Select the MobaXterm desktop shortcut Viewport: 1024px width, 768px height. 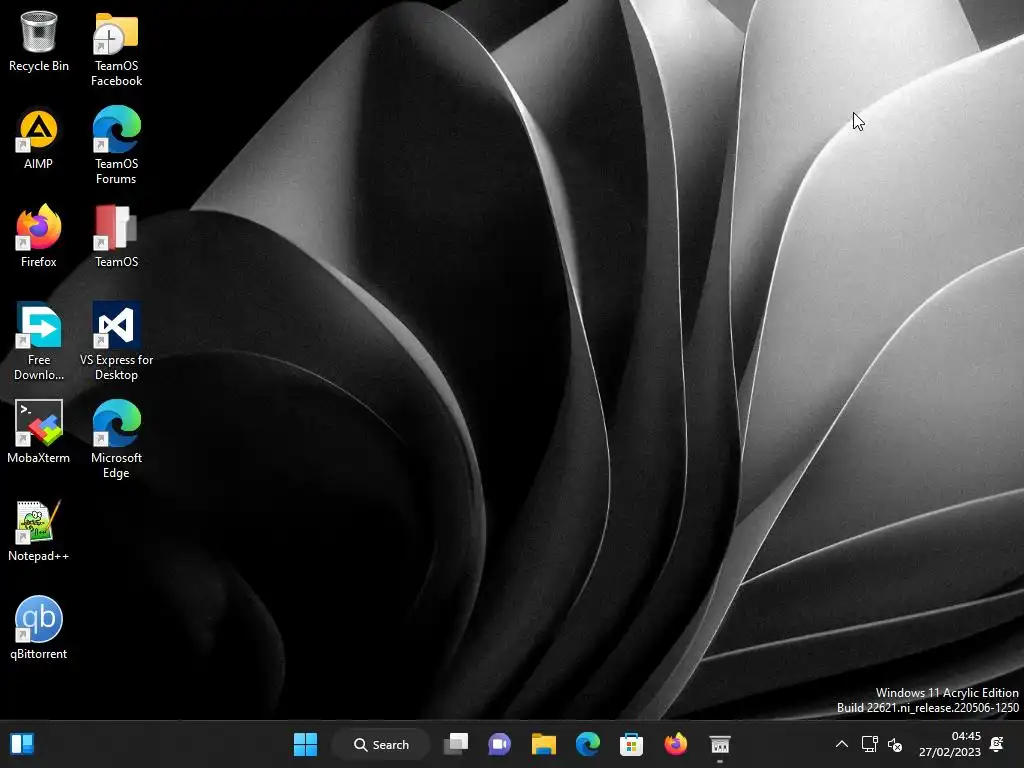pos(39,432)
